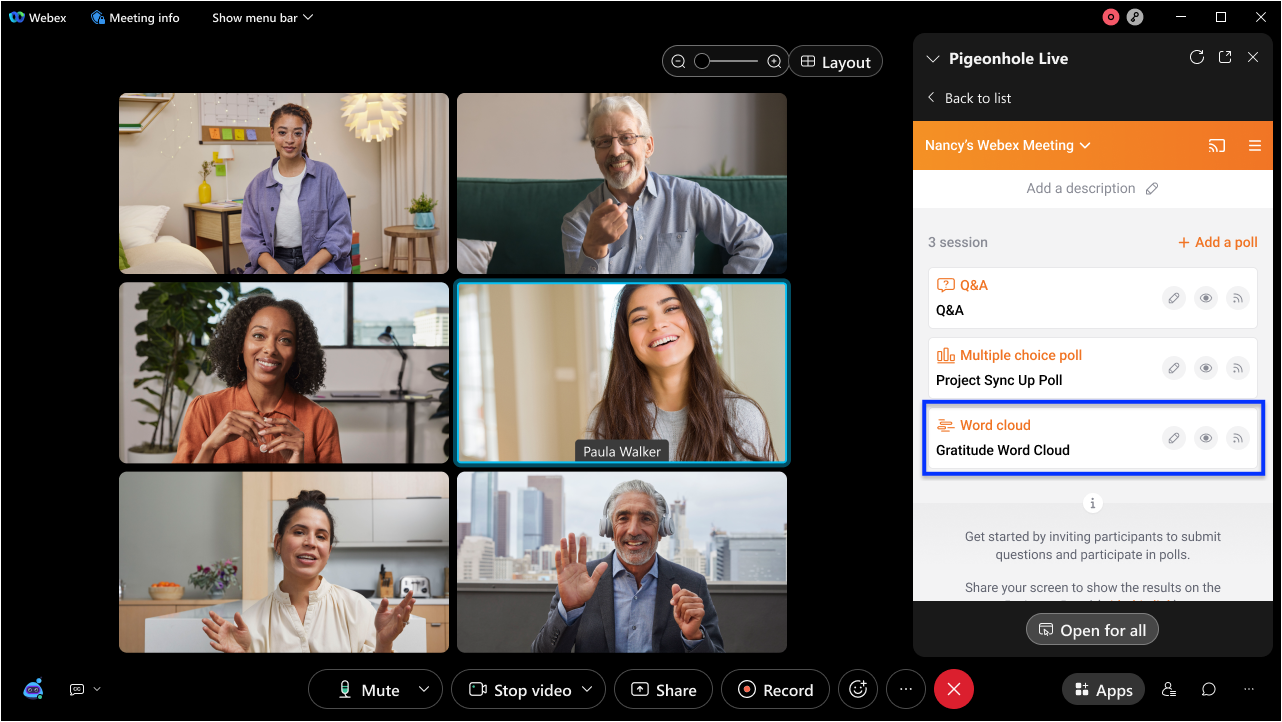1282x722 pixels.
Task: Click Add a poll
Action: pos(1218,242)
